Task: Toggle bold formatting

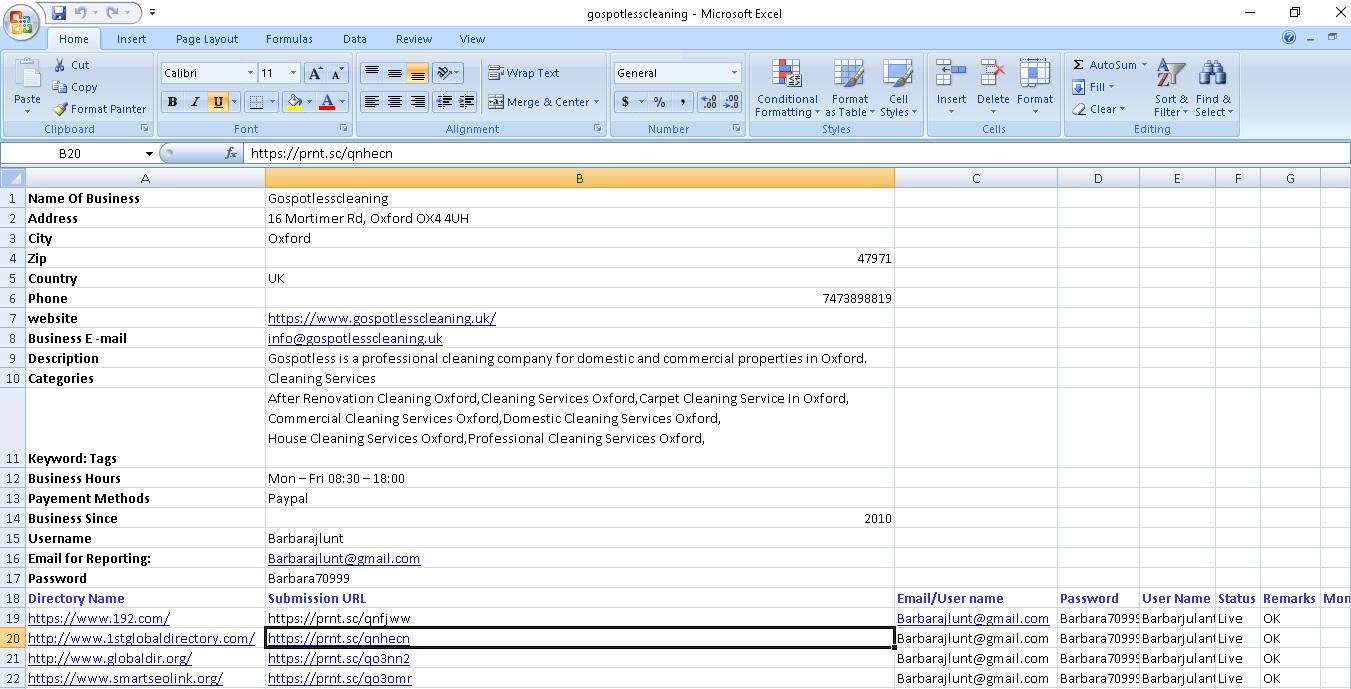Action: click(x=170, y=101)
